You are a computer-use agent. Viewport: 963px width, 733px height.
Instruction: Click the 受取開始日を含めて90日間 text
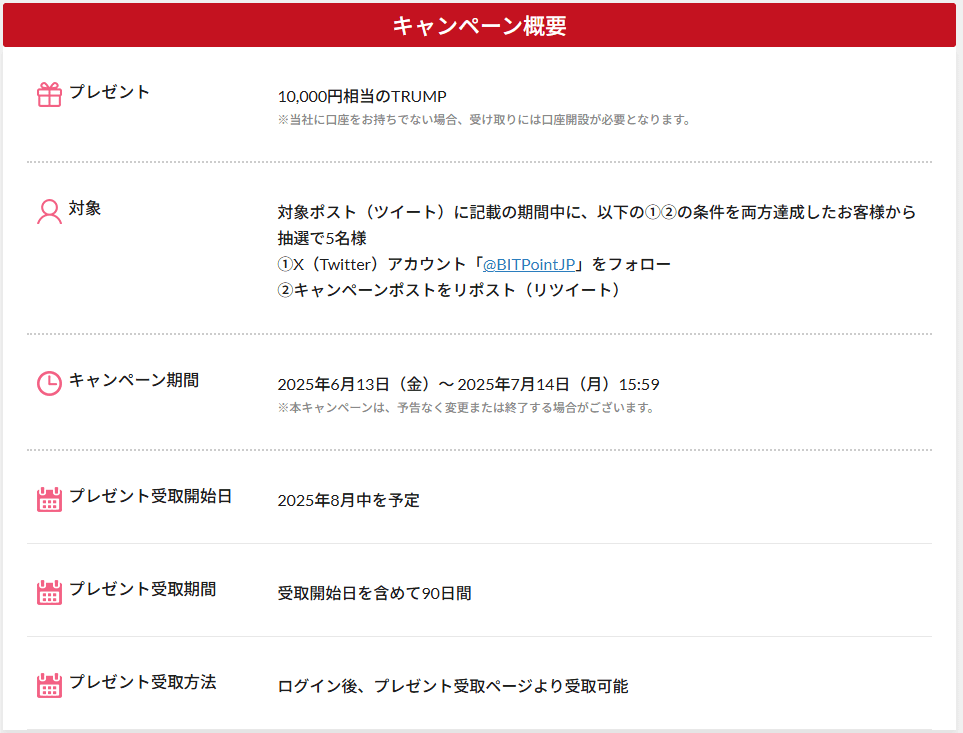click(374, 593)
